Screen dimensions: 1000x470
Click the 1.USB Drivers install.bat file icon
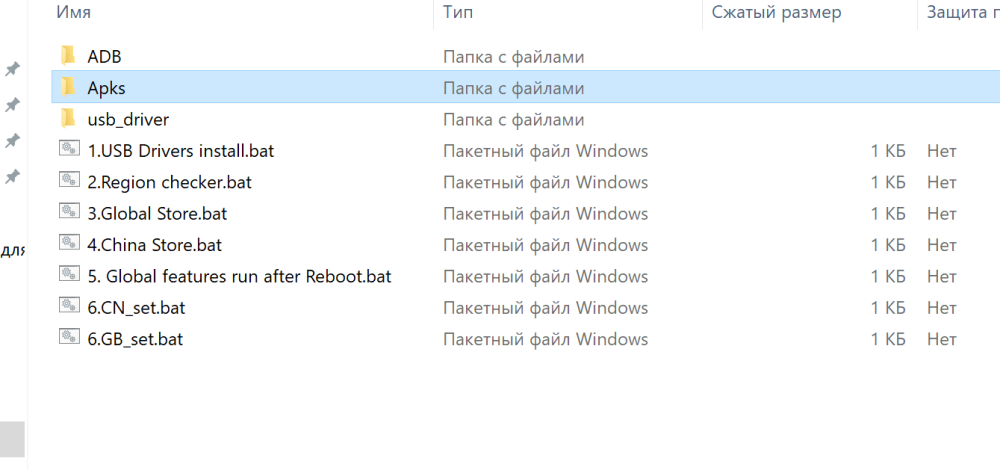point(69,150)
